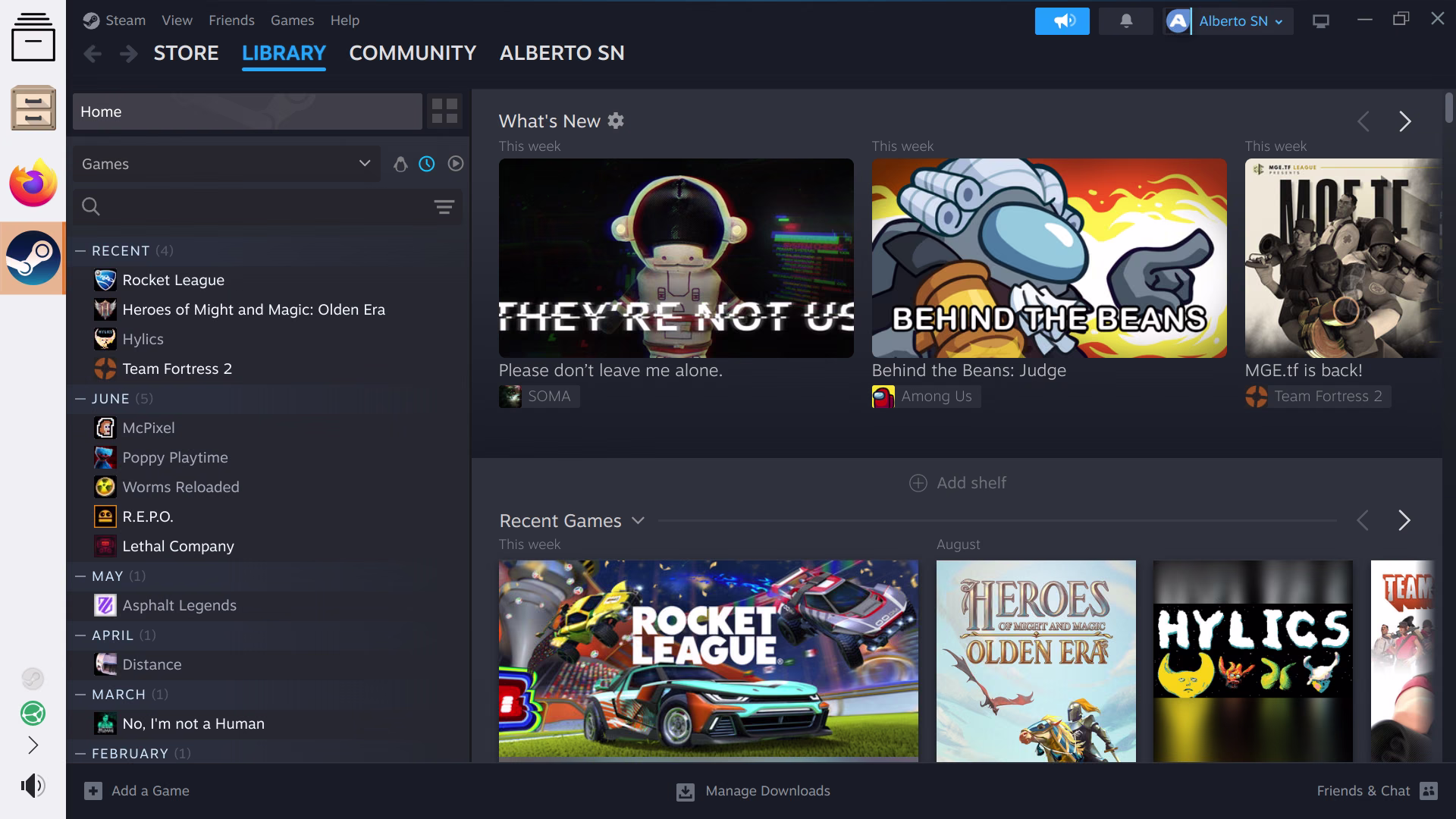The width and height of the screenshot is (1456, 819).
Task: Open the notifications bell
Action: 1126,21
